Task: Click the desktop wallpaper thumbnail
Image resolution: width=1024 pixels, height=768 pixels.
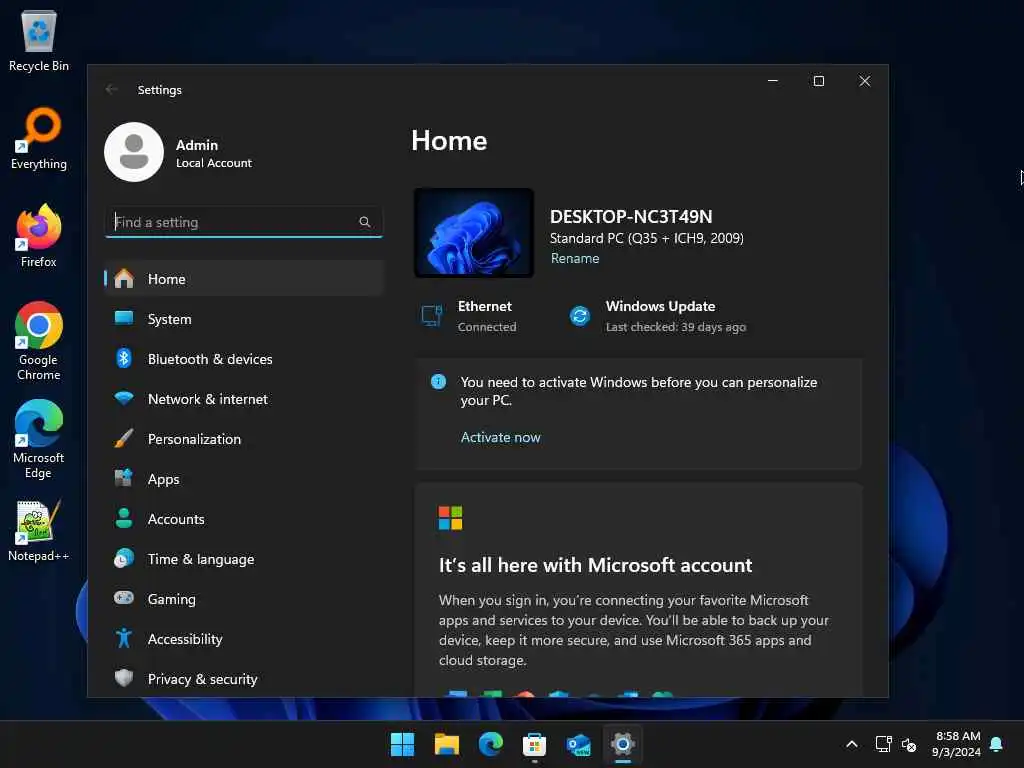Action: 474,233
